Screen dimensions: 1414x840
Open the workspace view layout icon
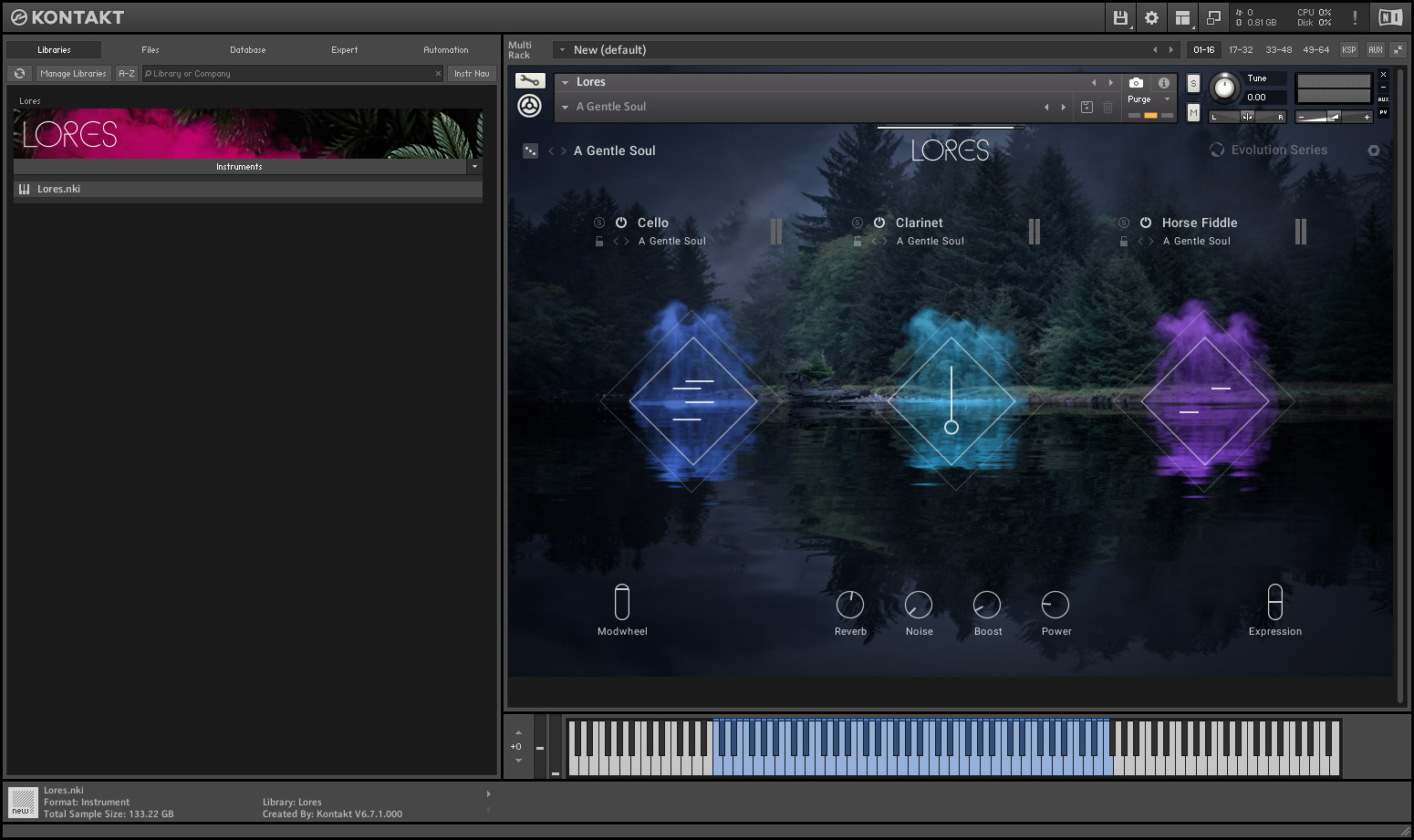[x=1182, y=17]
